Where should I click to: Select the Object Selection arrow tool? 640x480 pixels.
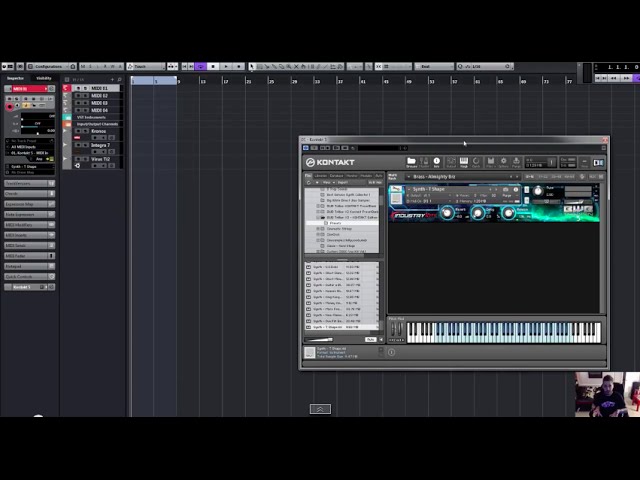(252, 66)
